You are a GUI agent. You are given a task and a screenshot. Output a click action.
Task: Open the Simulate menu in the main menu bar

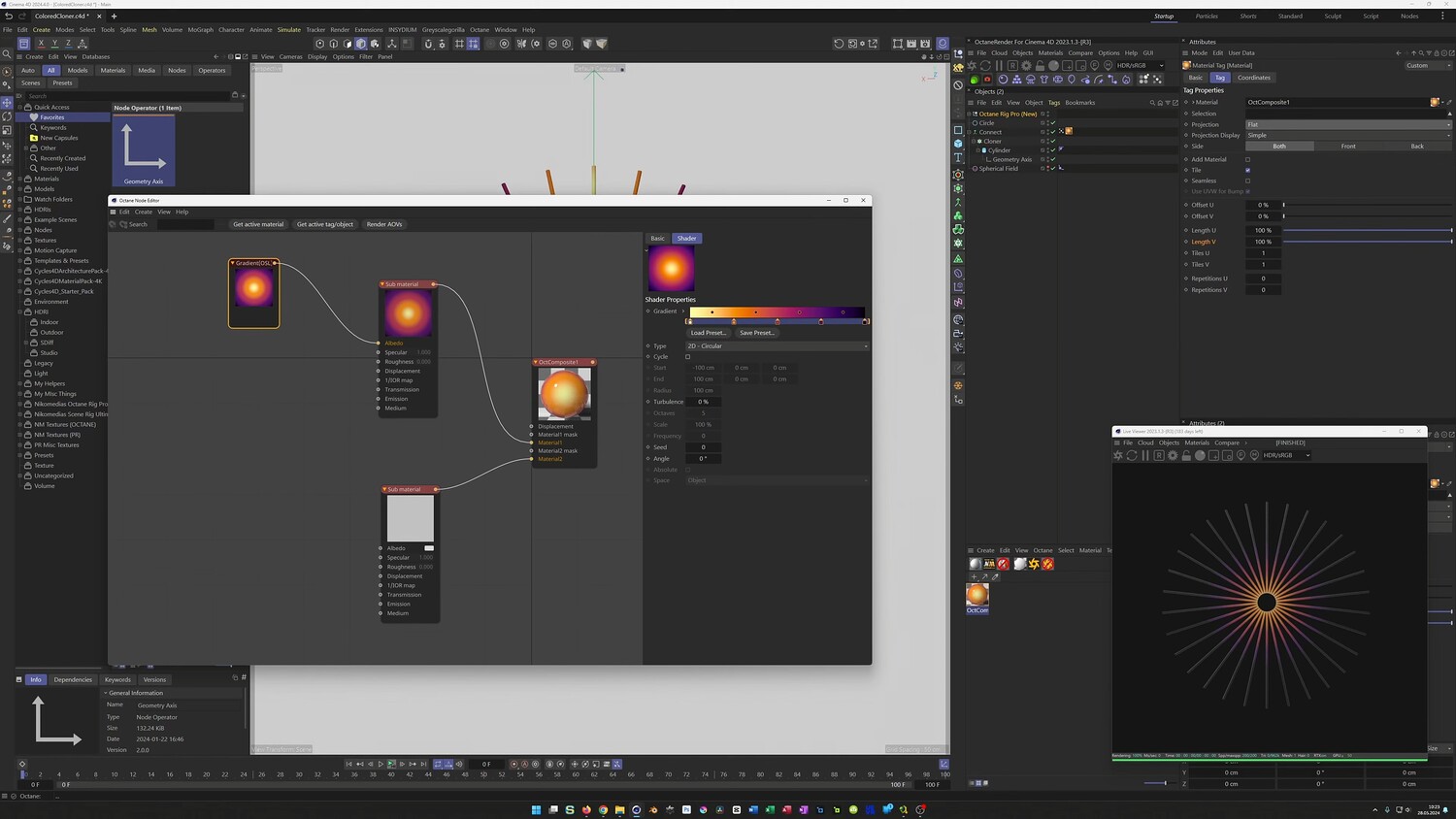click(x=289, y=30)
